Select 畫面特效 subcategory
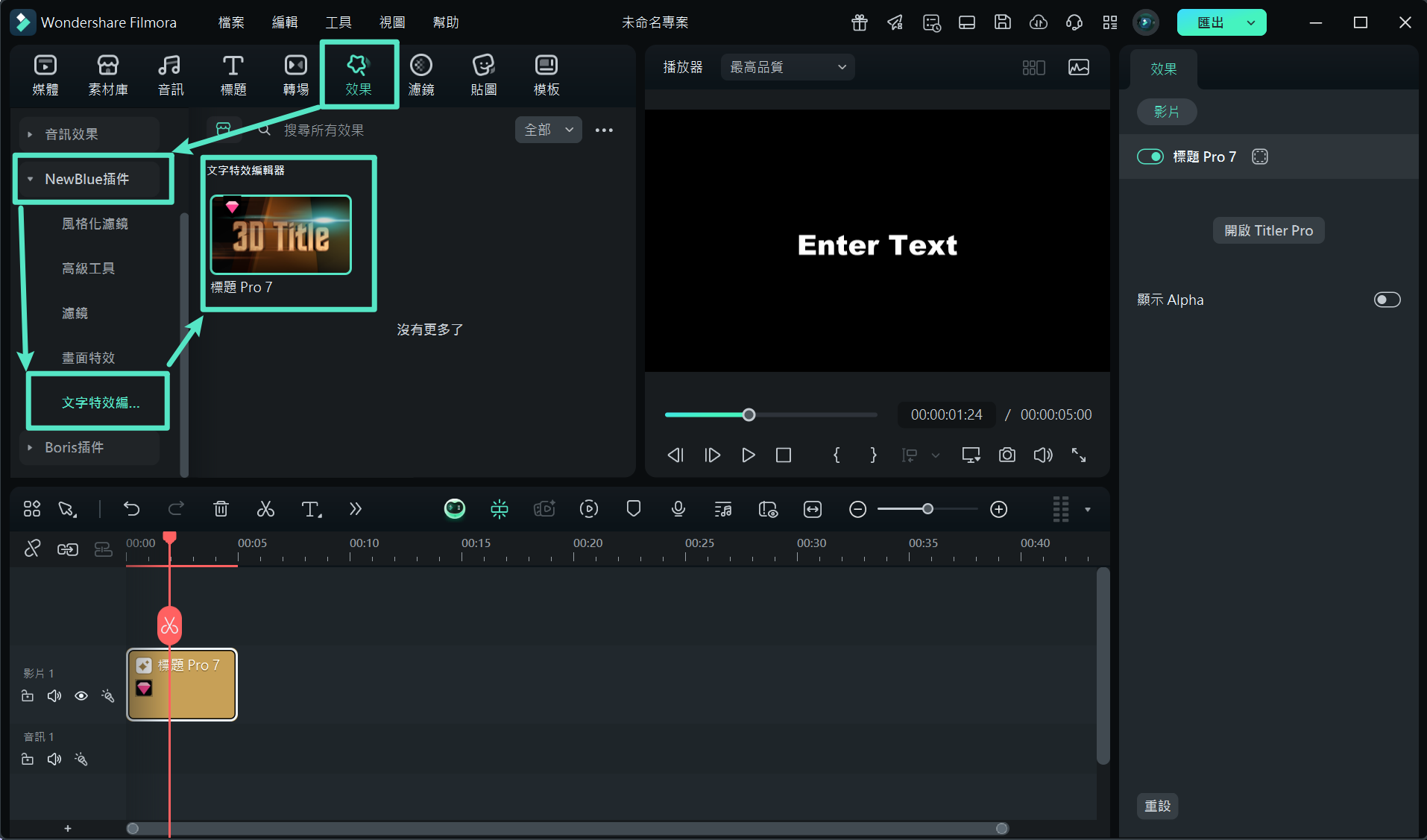The height and width of the screenshot is (840, 1427). click(x=88, y=358)
